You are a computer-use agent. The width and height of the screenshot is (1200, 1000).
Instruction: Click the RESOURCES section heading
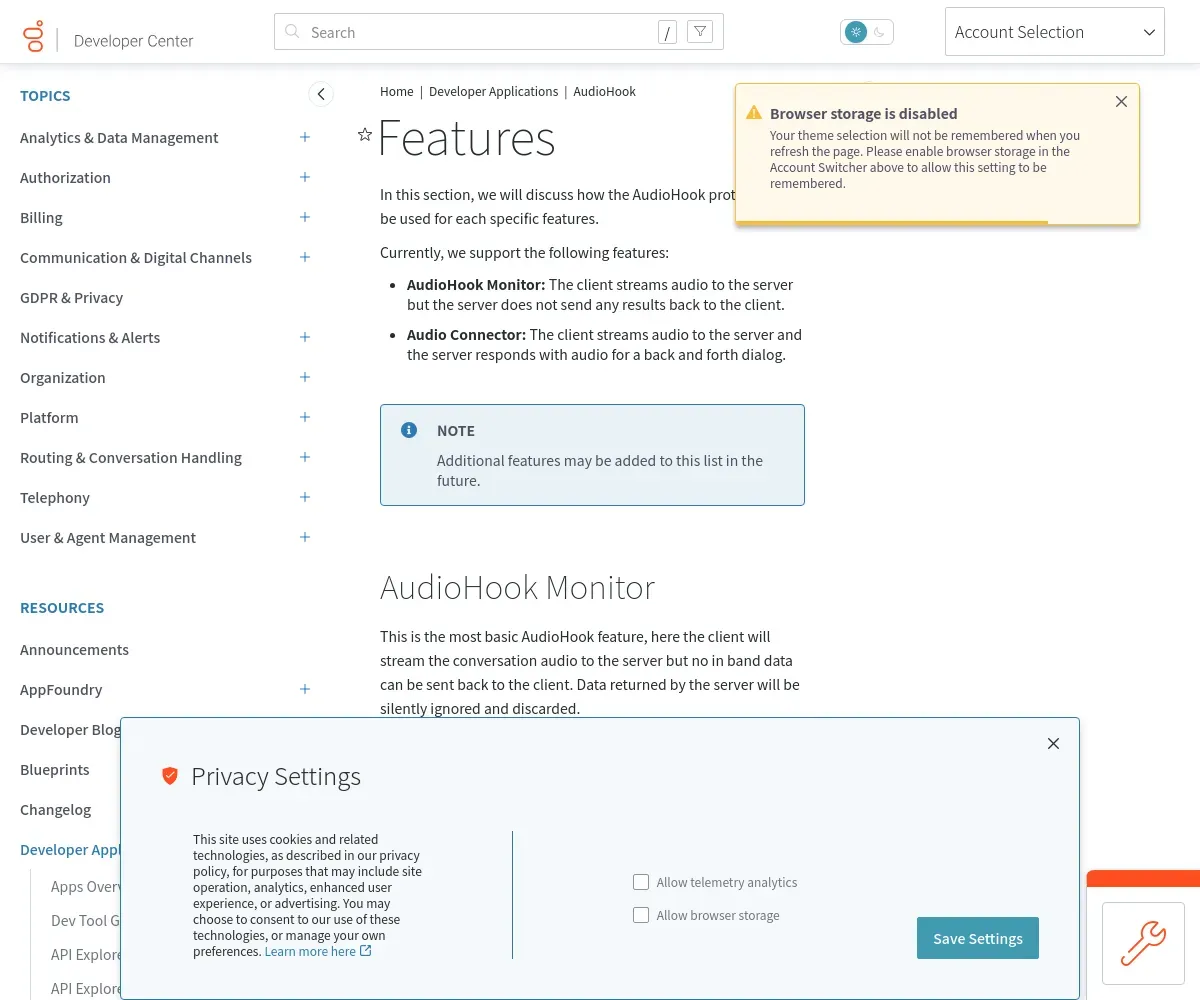pyautogui.click(x=62, y=608)
